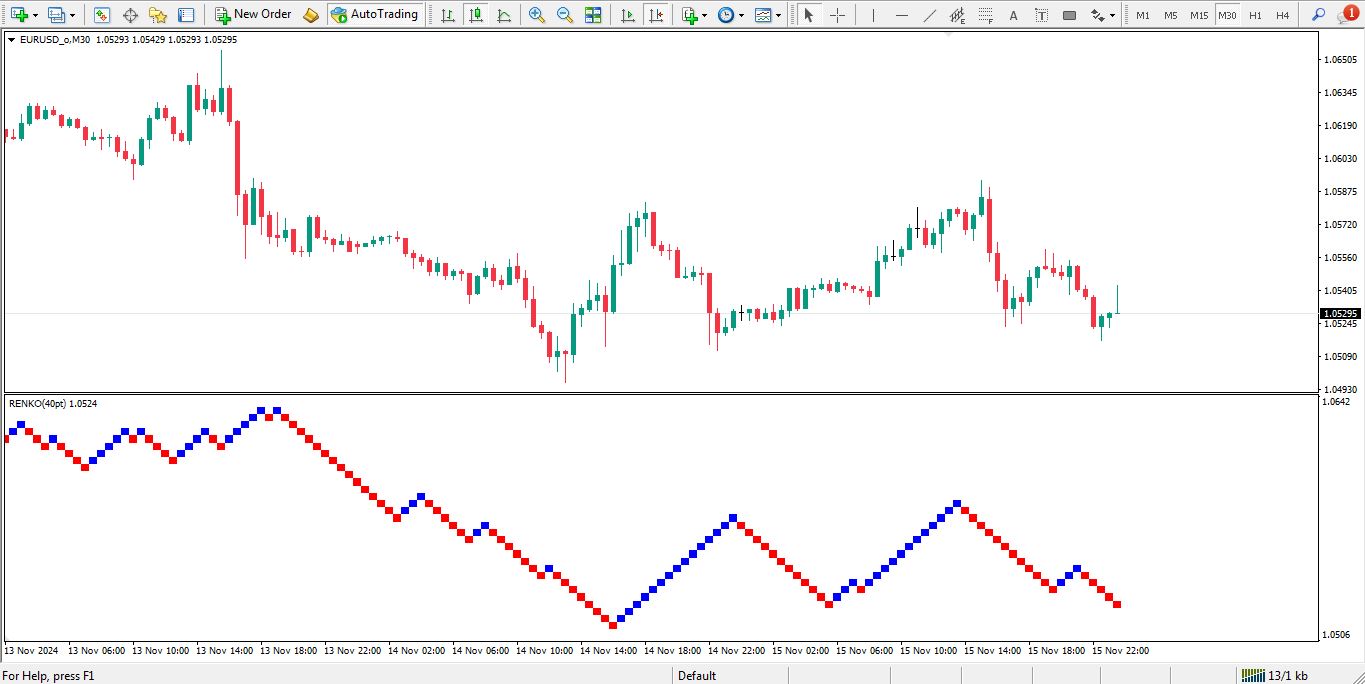Viewport: 1365px width, 684px height.
Task: Toggle AutoTrading on or off
Action: [x=374, y=15]
